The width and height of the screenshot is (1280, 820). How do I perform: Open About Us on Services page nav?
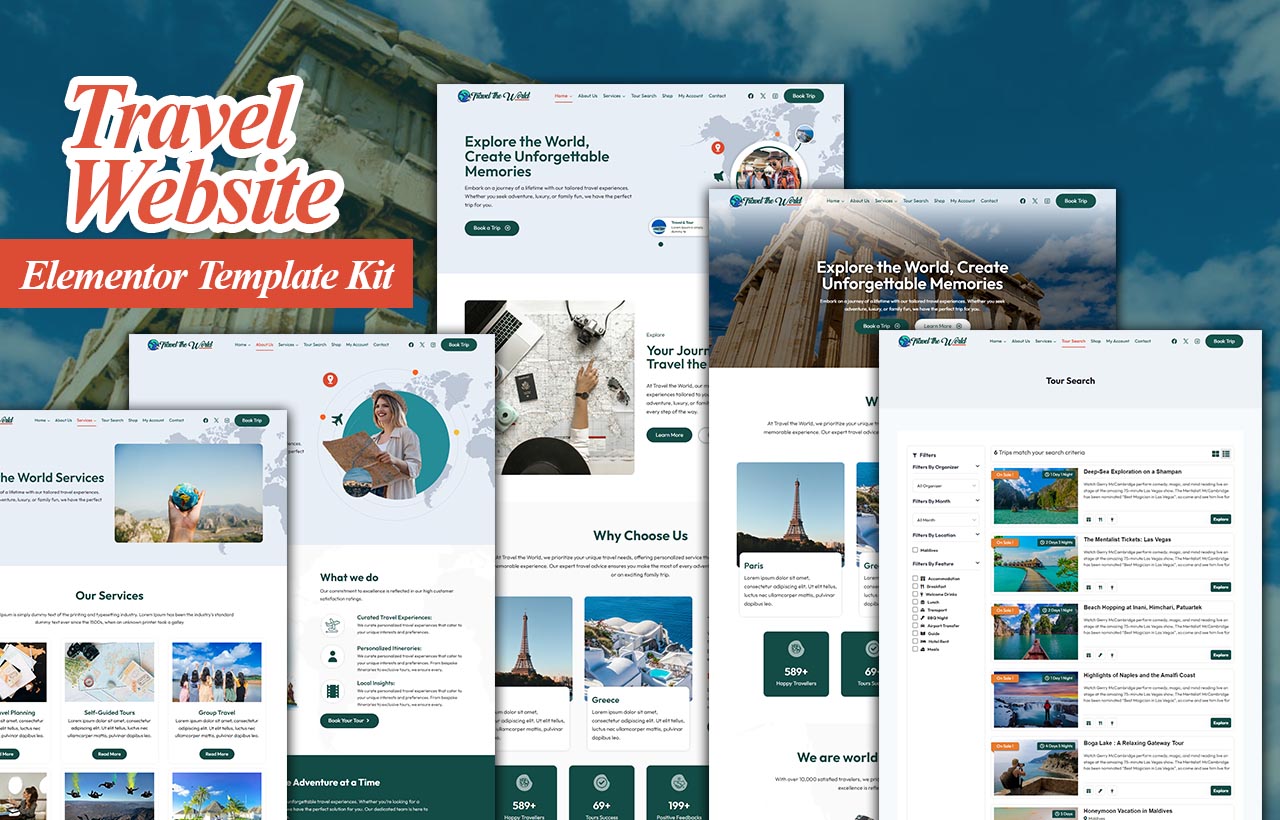(63, 420)
